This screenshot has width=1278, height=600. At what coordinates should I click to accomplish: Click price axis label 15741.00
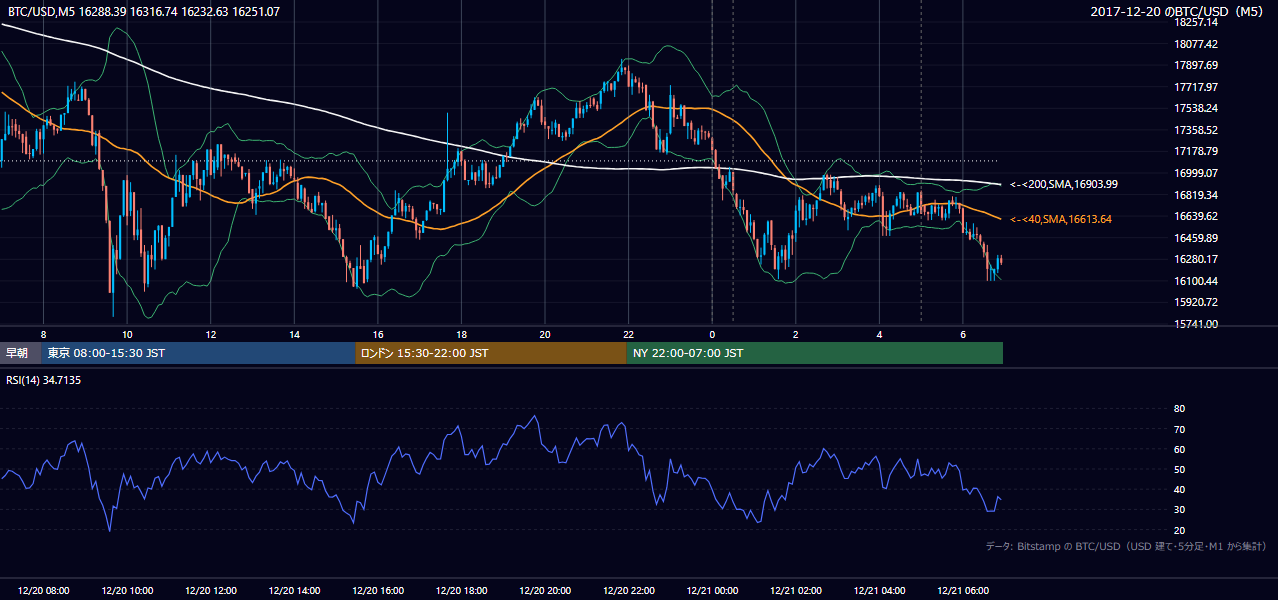pyautogui.click(x=1196, y=324)
